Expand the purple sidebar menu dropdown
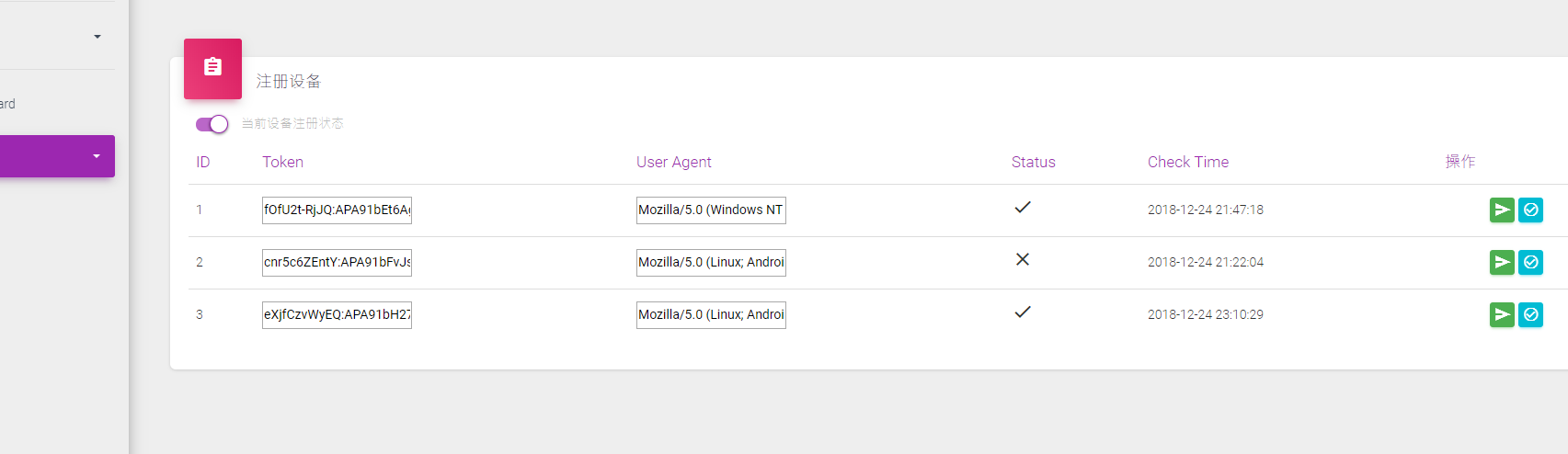 point(97,156)
